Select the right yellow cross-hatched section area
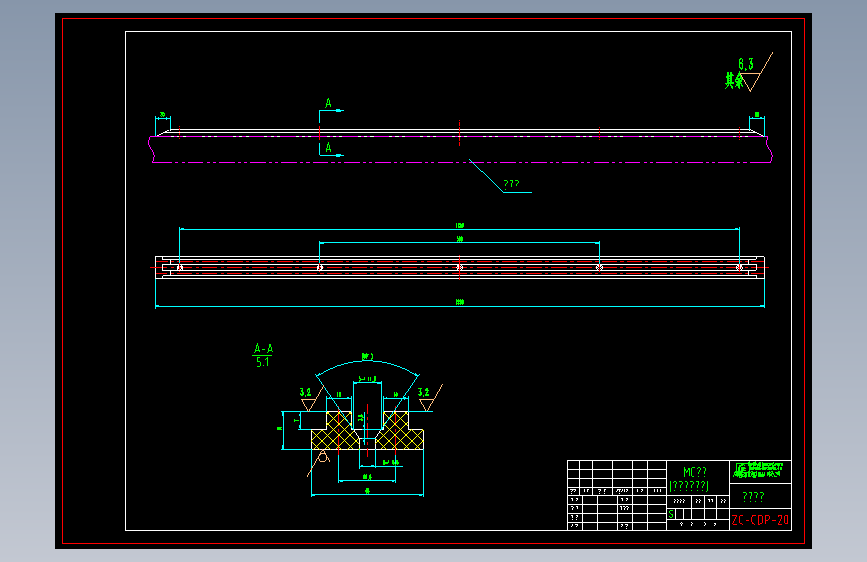The width and height of the screenshot is (867, 562). pos(400,432)
